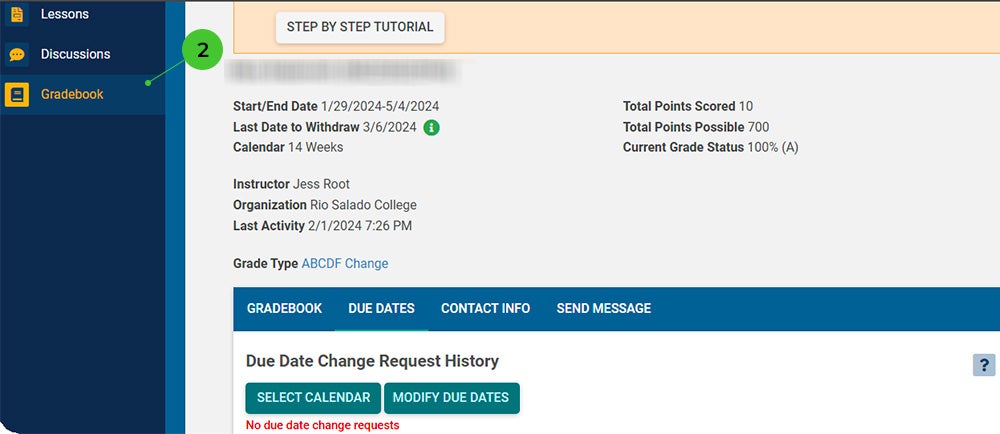
Task: Open help via the question mark icon
Action: [983, 365]
